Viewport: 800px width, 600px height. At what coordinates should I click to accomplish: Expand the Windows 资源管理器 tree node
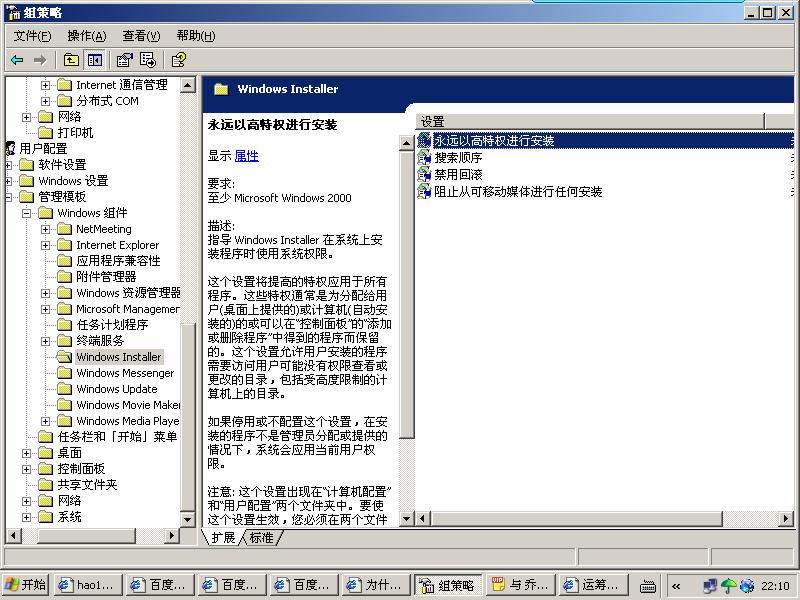click(45, 293)
